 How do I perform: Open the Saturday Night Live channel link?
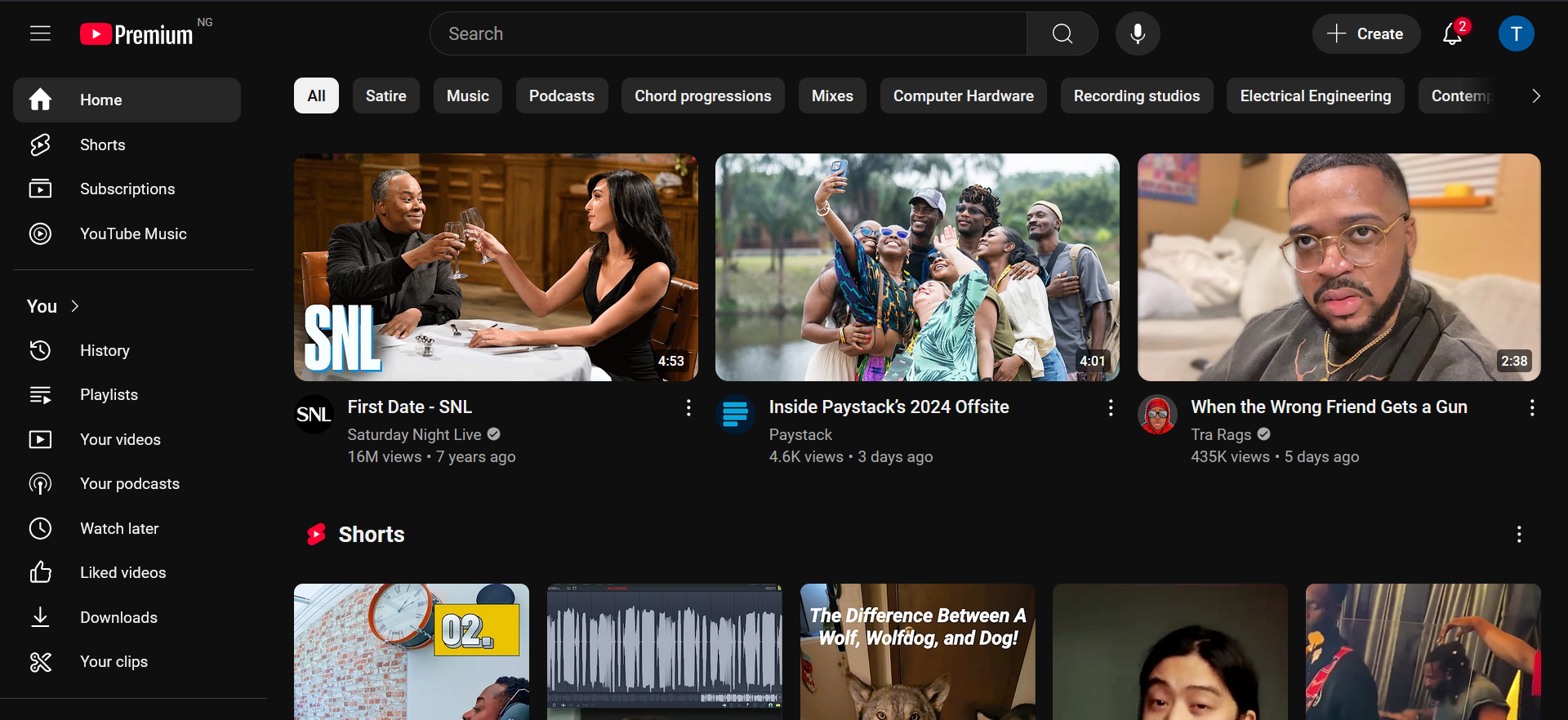coord(415,434)
